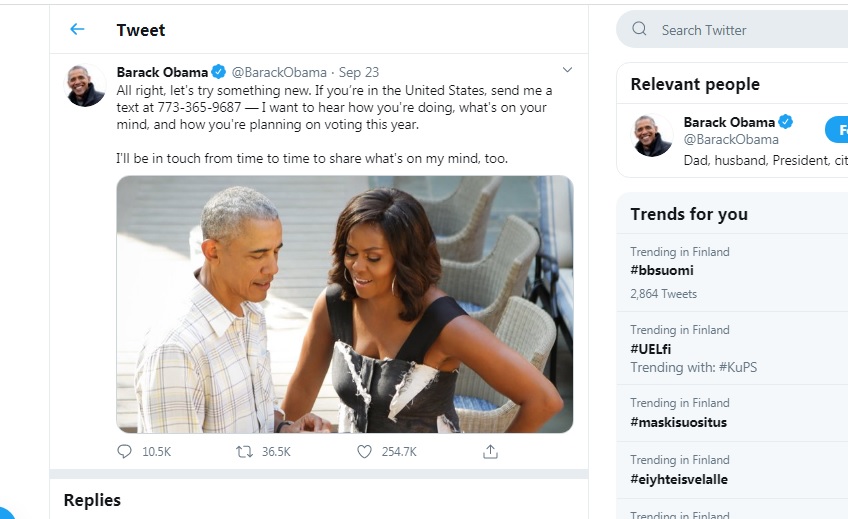Open the #UELfi trend
Image resolution: width=848 pixels, height=519 pixels.
coord(650,349)
